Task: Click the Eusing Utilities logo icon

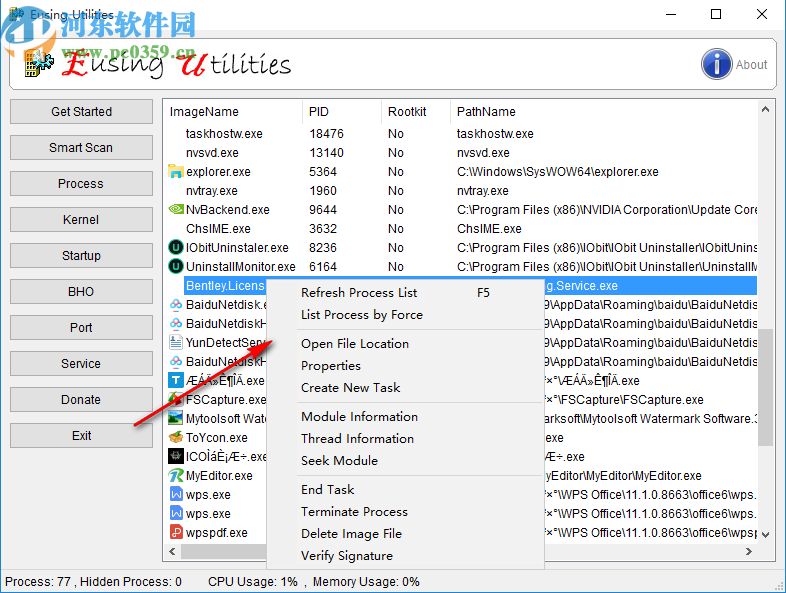Action: [39, 63]
